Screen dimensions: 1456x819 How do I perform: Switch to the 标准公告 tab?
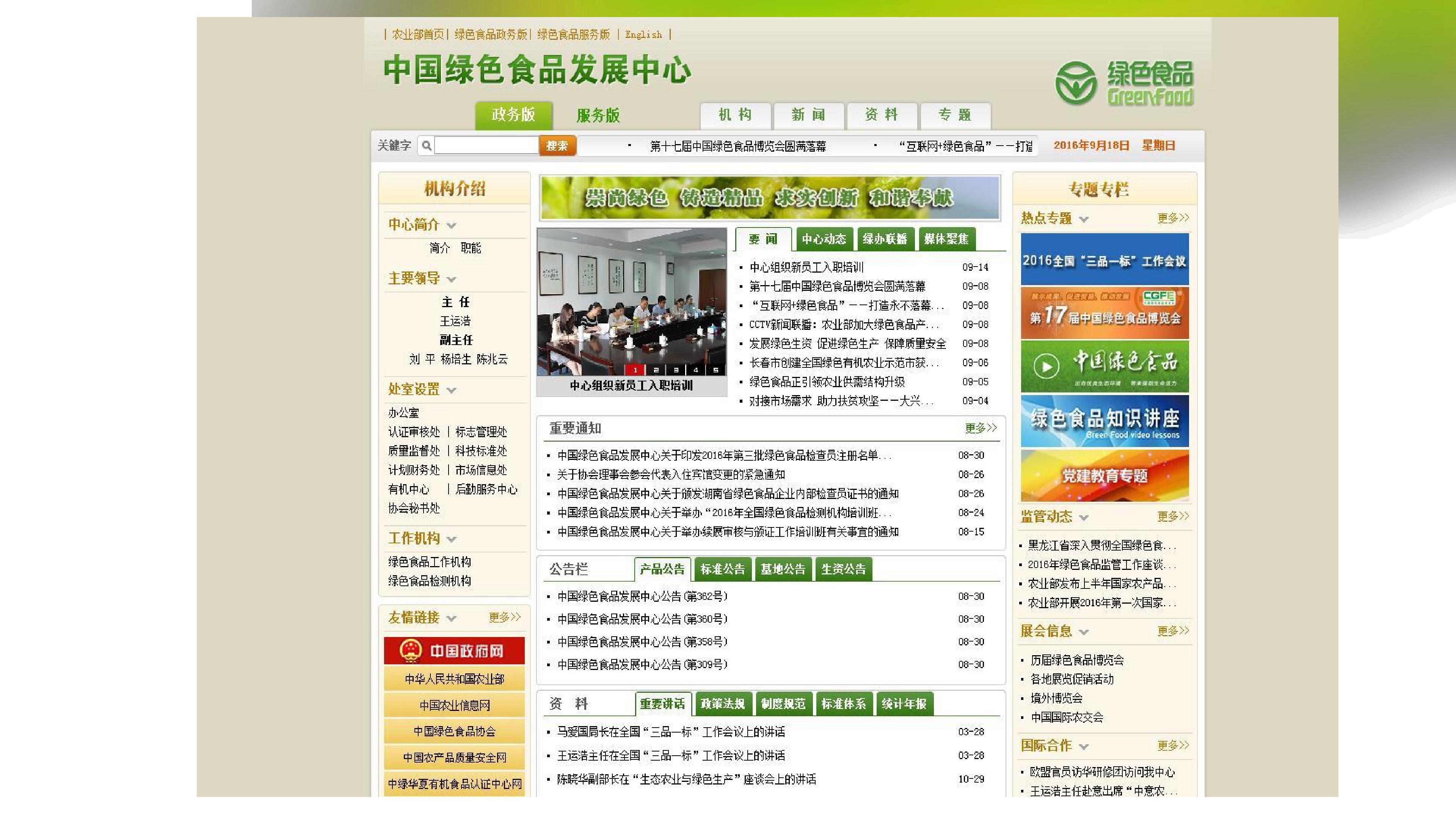coord(722,569)
